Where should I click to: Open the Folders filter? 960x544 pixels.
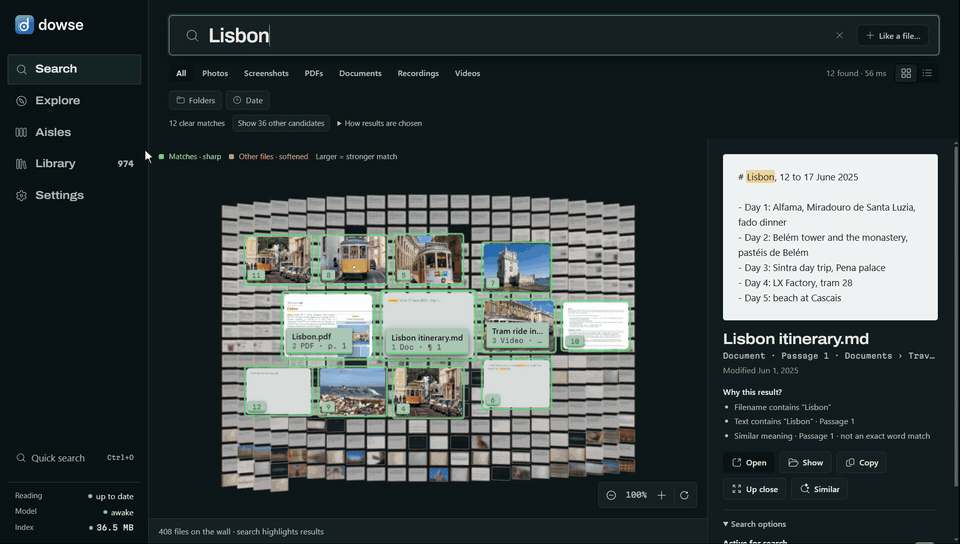click(195, 100)
